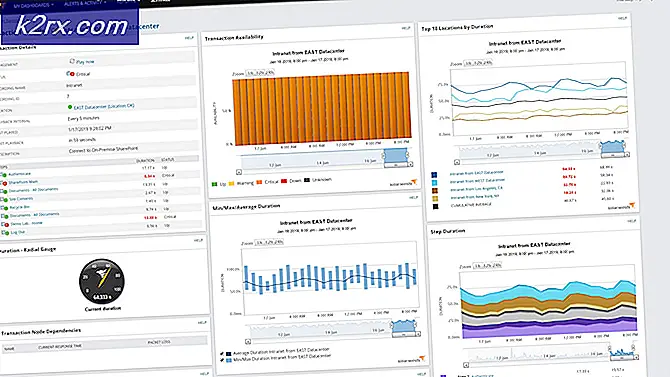Click scroll-left arrow under Min/Max/Average navigator
The height and width of the screenshot is (377, 670).
[x=248, y=341]
